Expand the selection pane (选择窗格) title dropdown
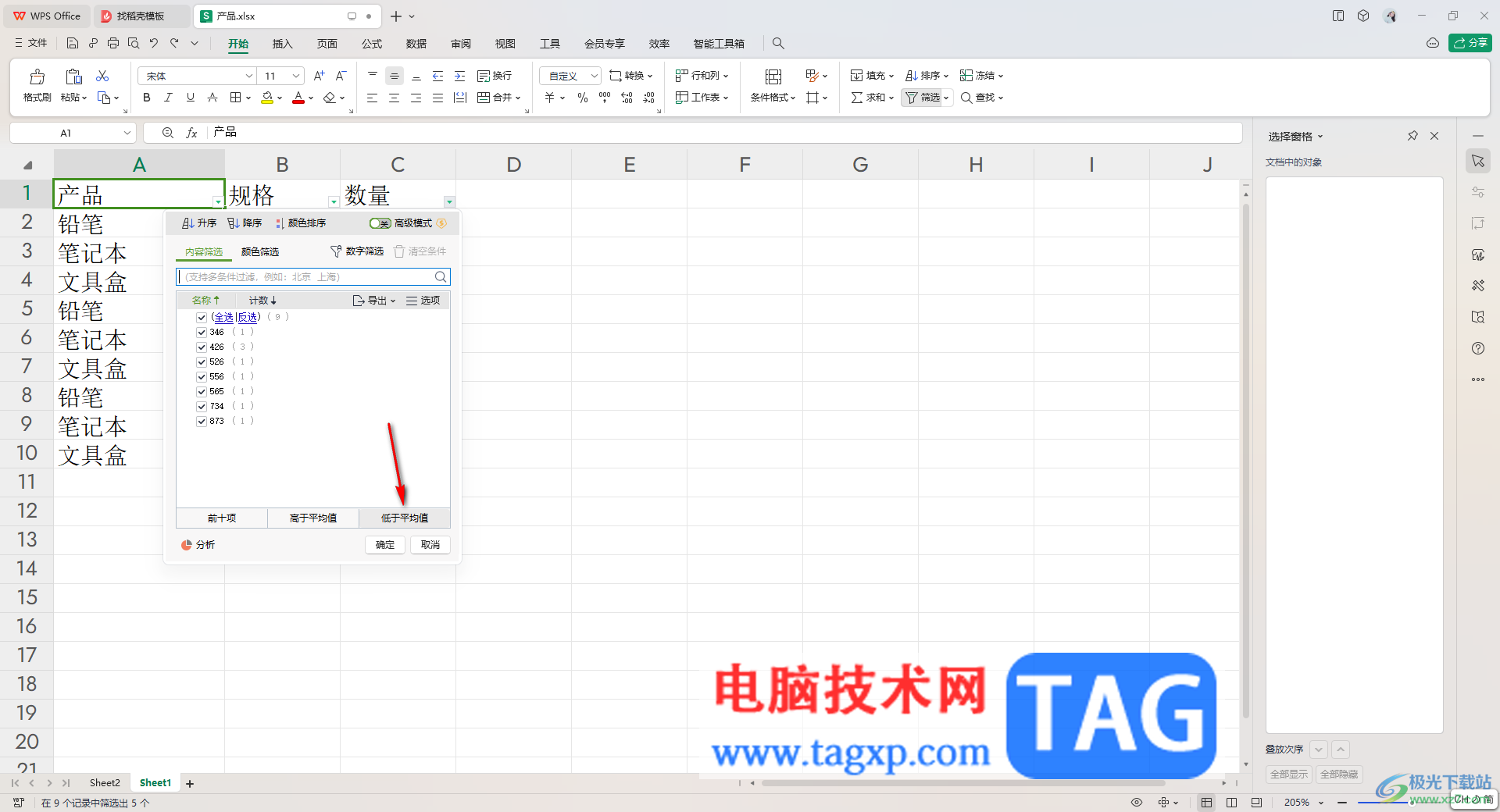This screenshot has width=1500, height=812. (1320, 137)
